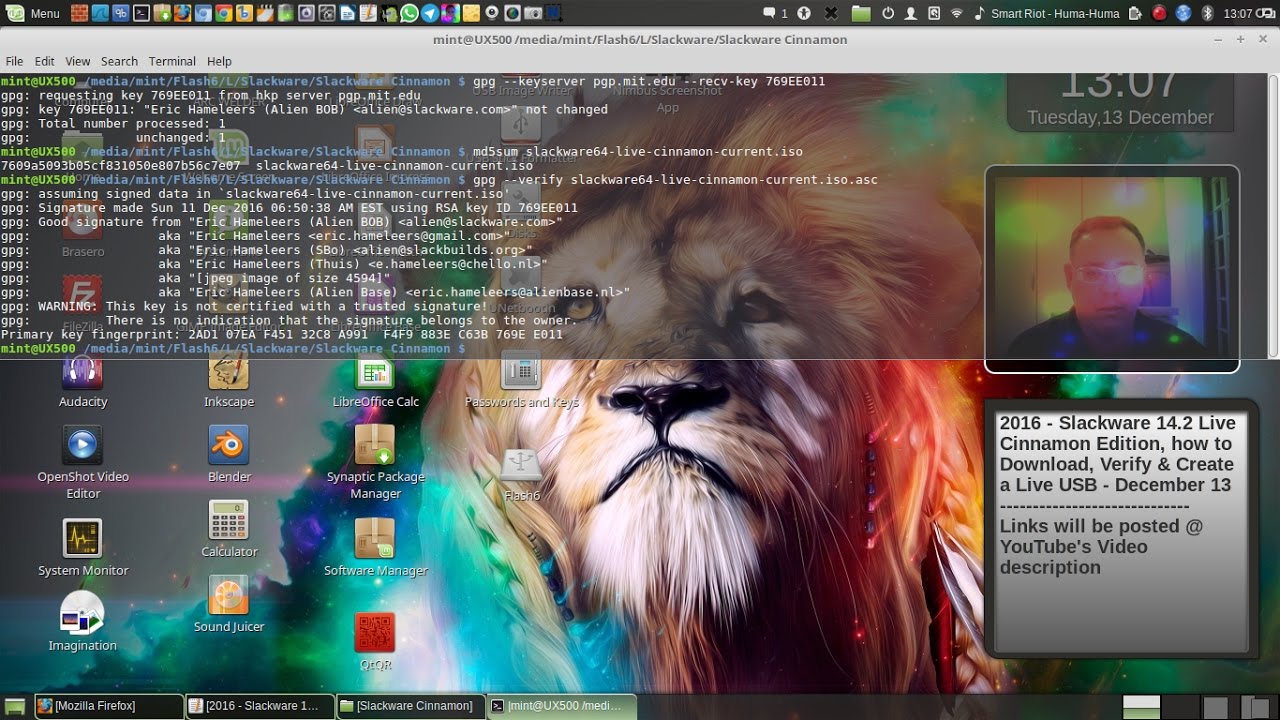
Task: Open sound applet showing Smart Riot - Huma-Huma
Action: point(1046,13)
